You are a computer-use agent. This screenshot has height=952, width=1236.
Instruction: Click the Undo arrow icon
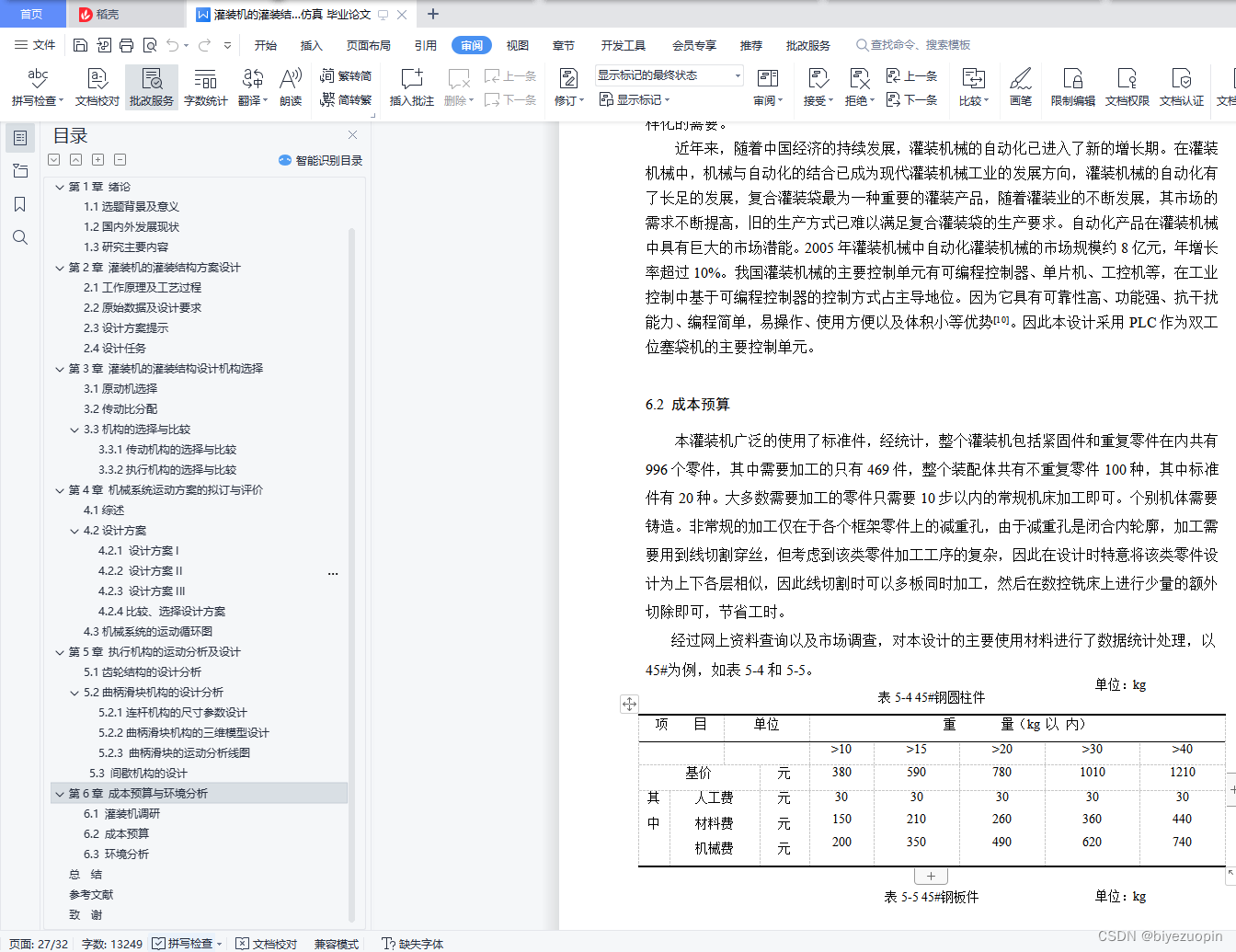(172, 45)
